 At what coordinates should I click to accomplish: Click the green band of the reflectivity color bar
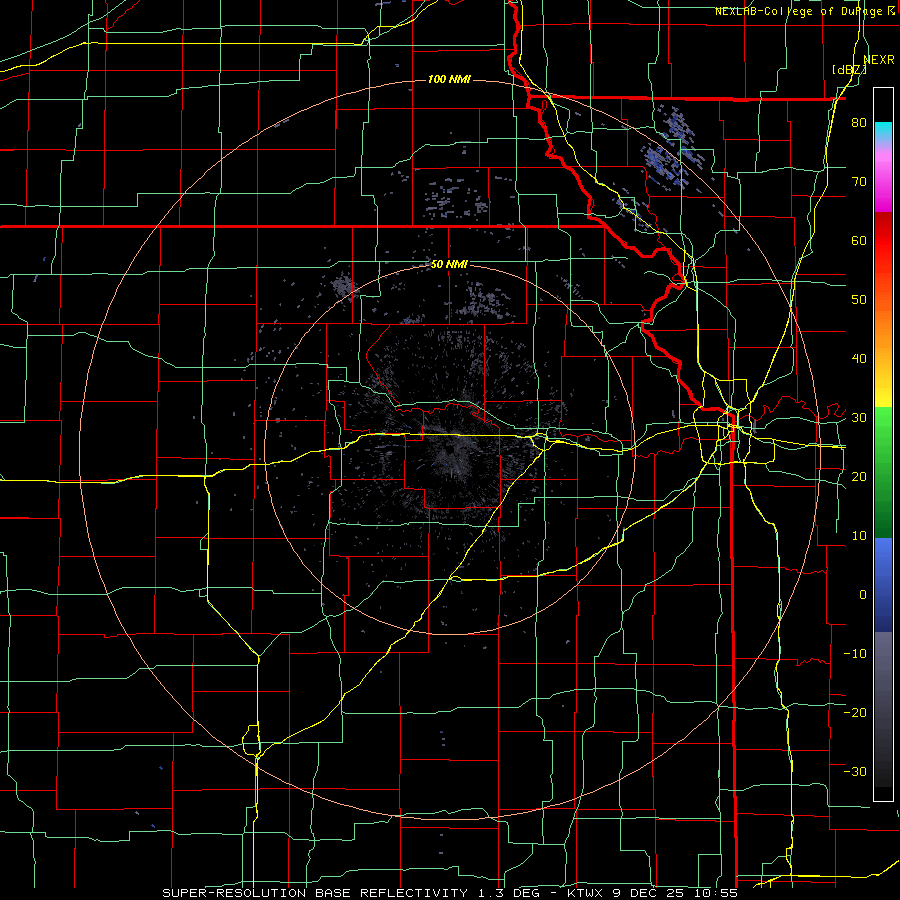click(x=883, y=472)
